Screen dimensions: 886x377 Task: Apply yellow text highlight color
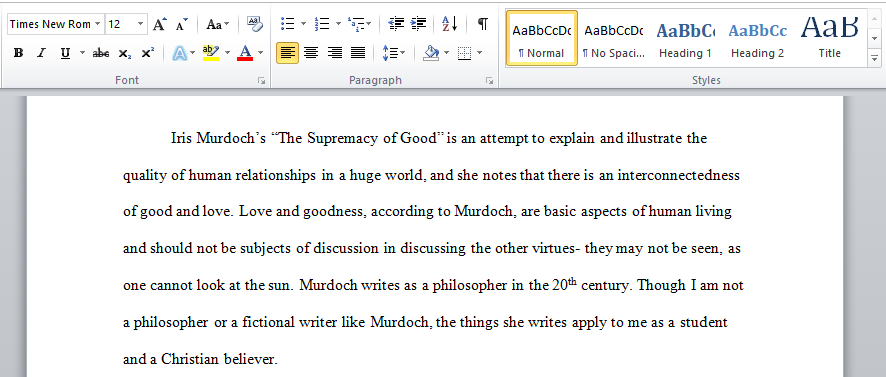(211, 53)
